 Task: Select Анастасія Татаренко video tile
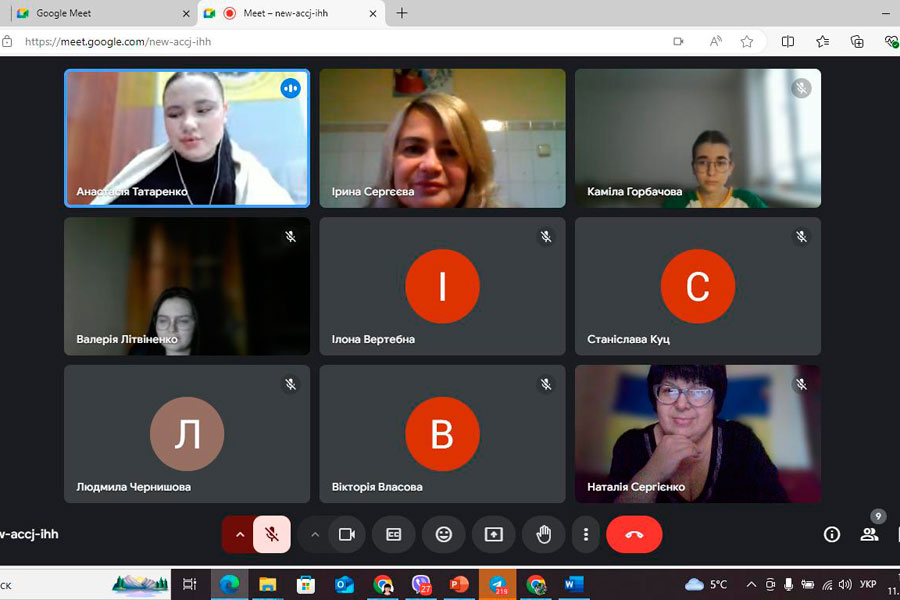click(187, 138)
